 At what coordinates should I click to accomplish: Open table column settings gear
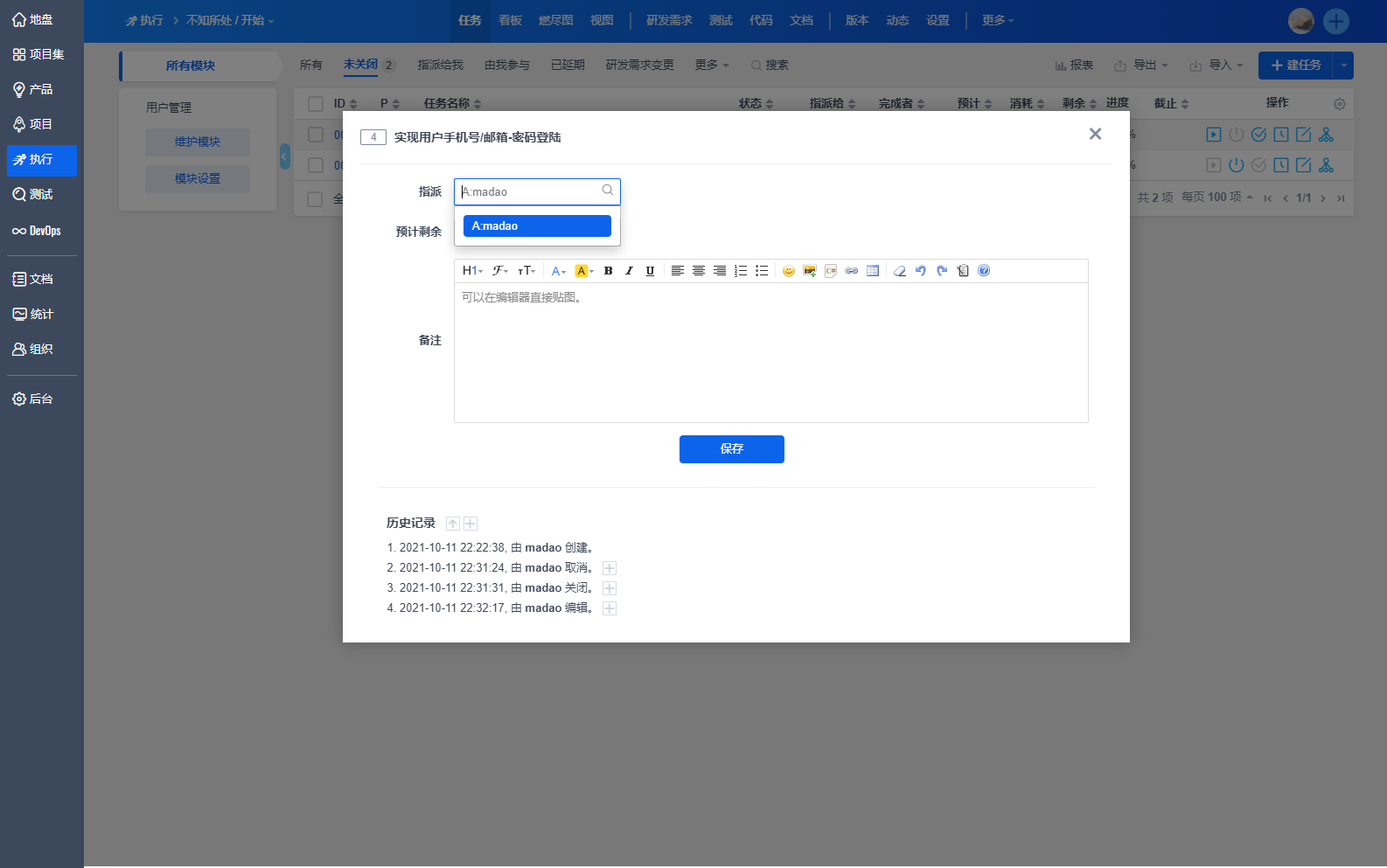click(1340, 104)
